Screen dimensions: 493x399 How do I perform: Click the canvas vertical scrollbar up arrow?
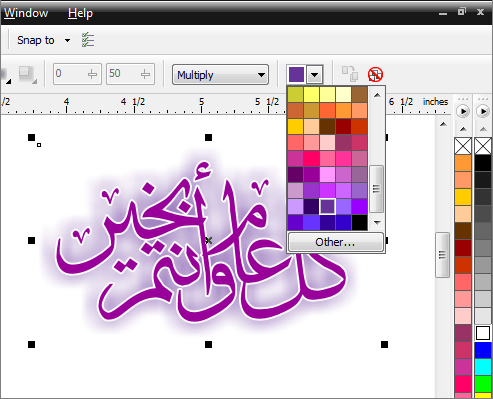[443, 124]
